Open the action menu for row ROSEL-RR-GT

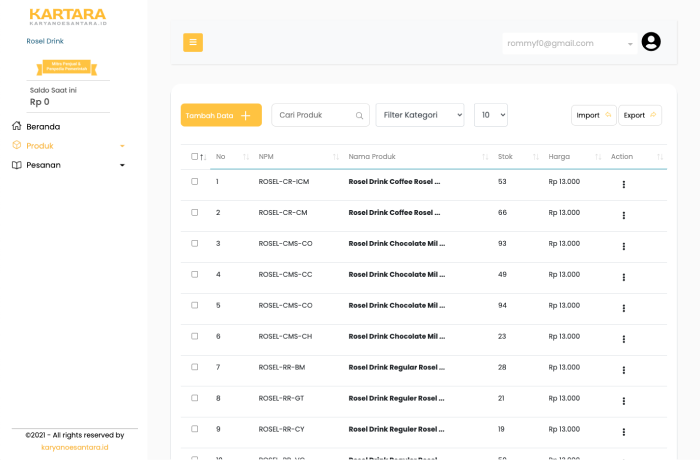coord(624,401)
